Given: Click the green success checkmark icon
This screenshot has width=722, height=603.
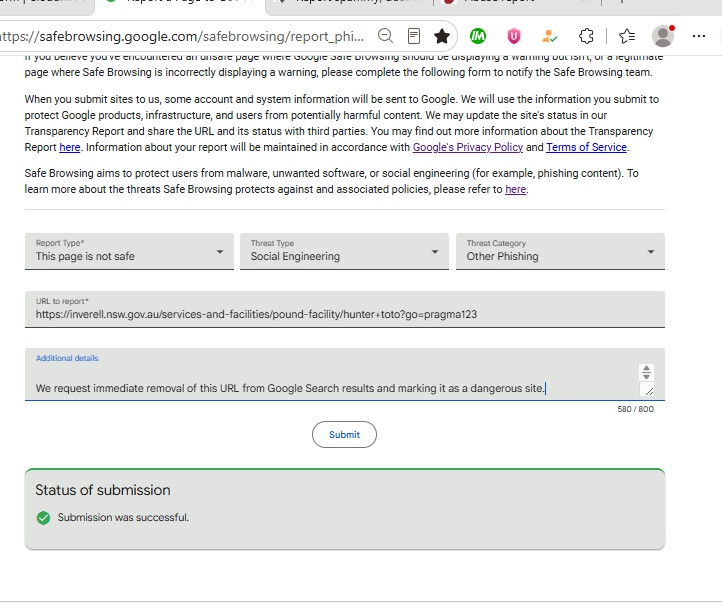Looking at the screenshot, I should coord(43,518).
